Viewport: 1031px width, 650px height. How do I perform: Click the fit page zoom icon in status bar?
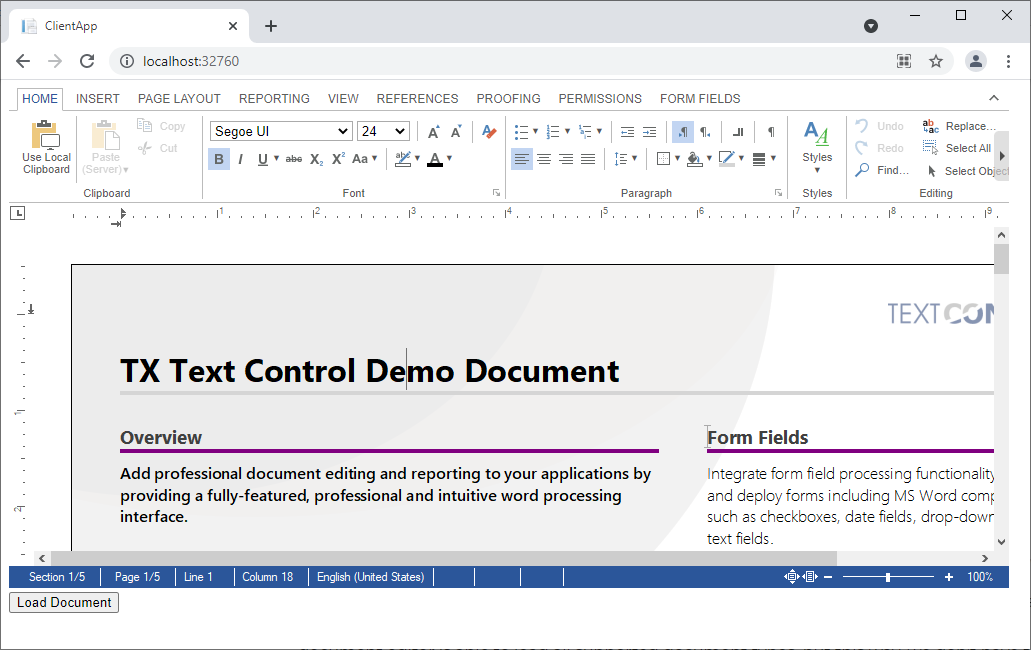pos(792,577)
